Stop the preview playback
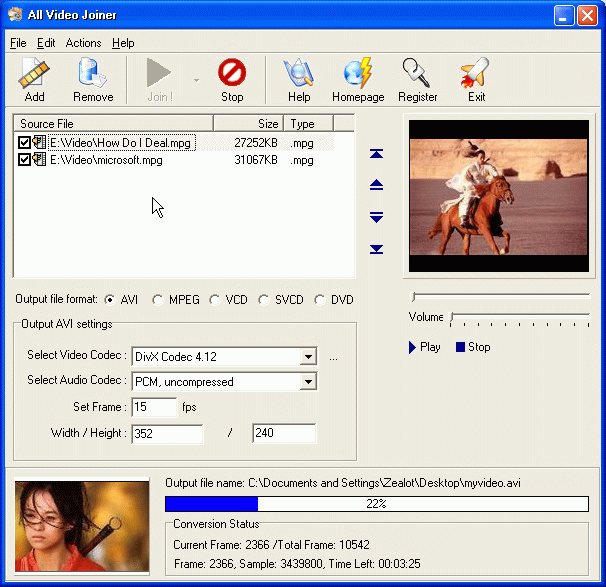 473,347
